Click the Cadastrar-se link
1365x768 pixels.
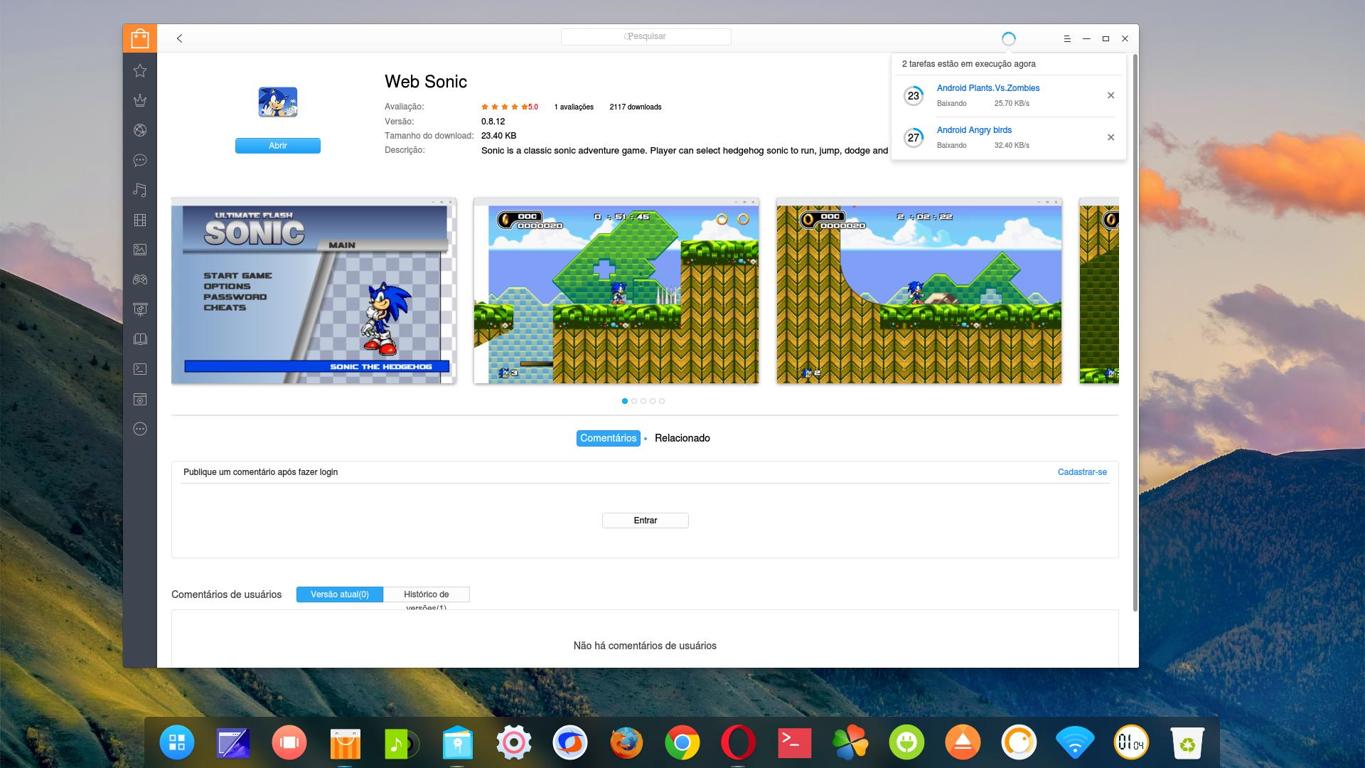(1081, 472)
